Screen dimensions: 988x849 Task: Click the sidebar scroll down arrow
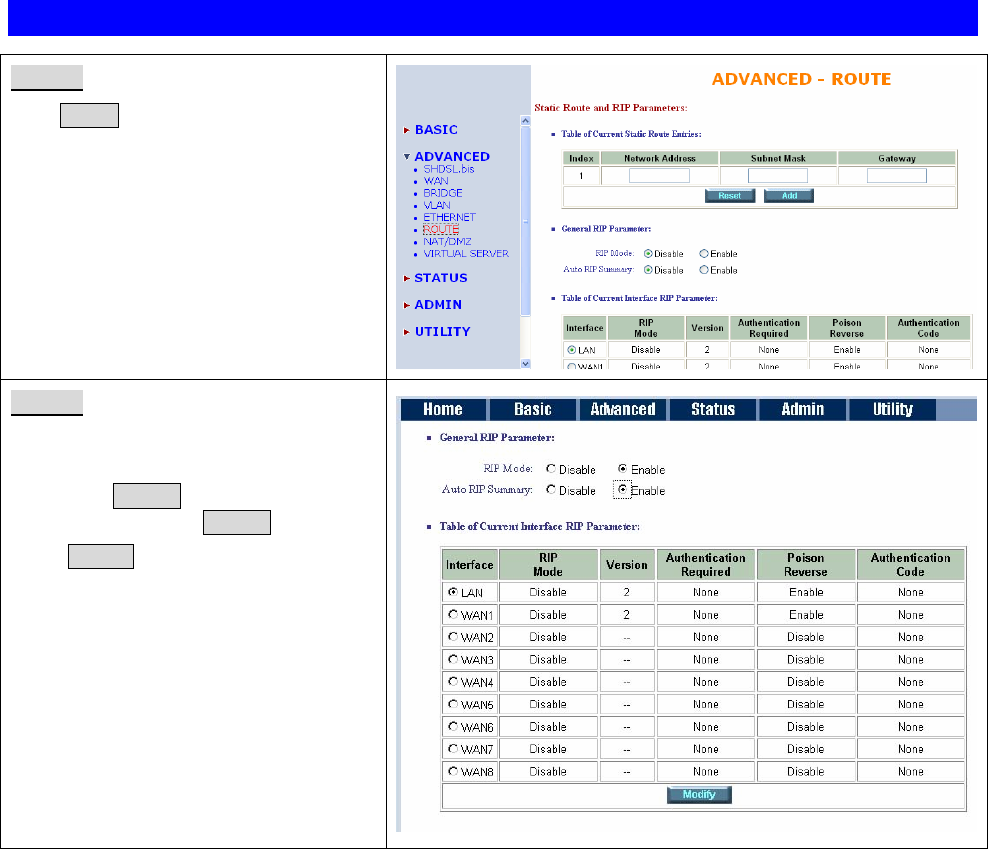tap(526, 364)
